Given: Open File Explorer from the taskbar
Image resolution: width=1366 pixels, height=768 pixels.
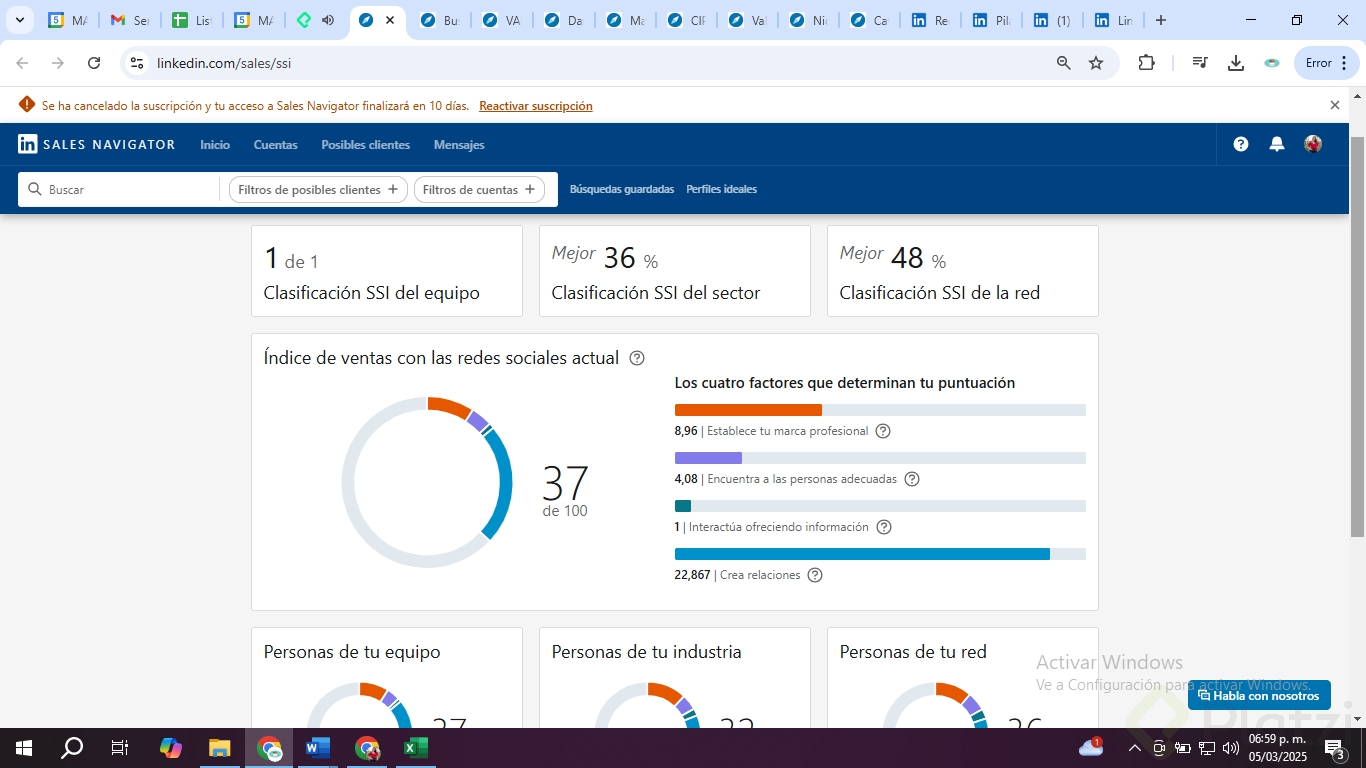Looking at the screenshot, I should click(220, 748).
